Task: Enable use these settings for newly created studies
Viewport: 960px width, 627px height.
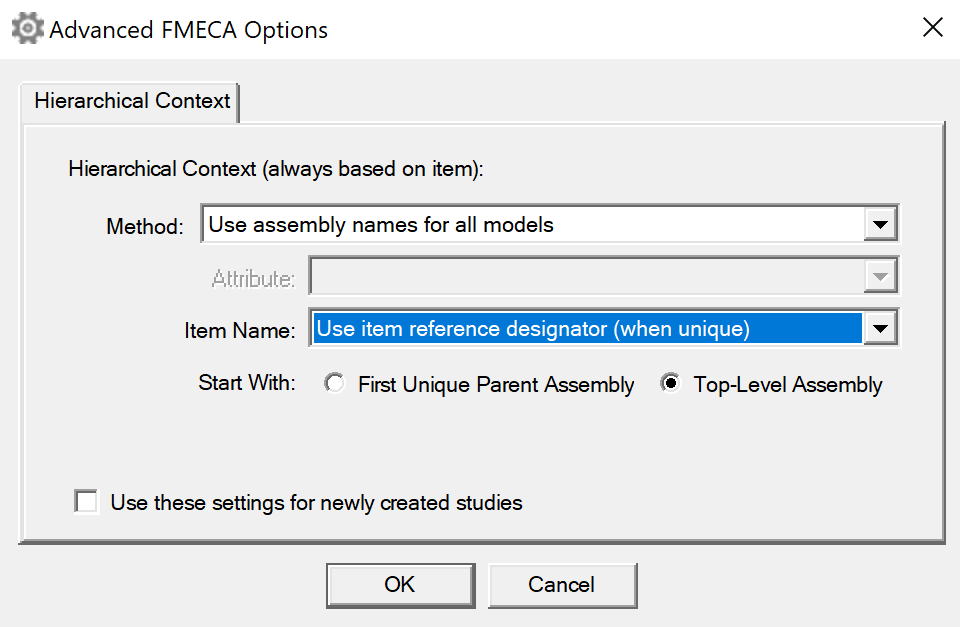Action: pos(86,501)
